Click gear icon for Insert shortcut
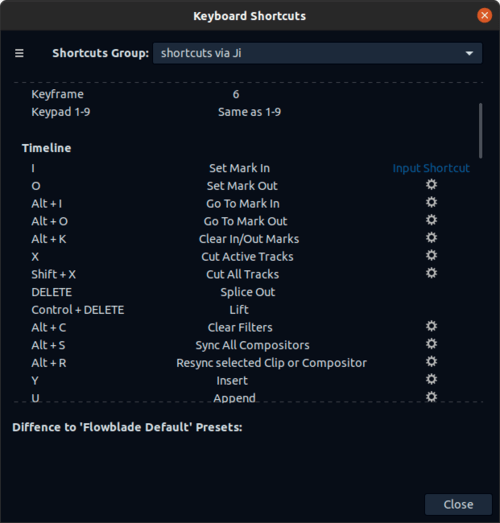Image resolution: width=500 pixels, height=523 pixels. click(x=431, y=379)
